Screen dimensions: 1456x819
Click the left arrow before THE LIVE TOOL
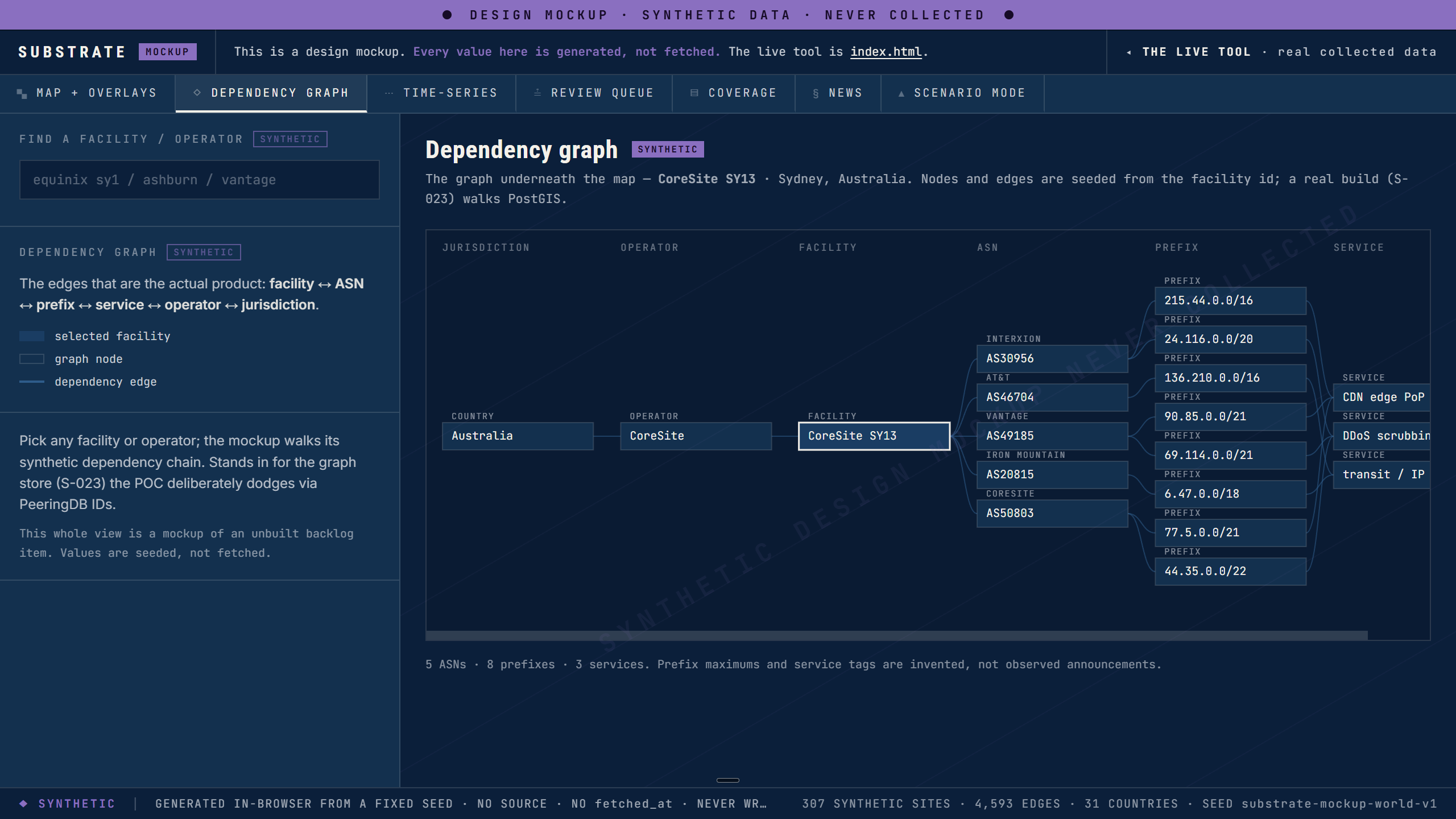[x=1129, y=52]
